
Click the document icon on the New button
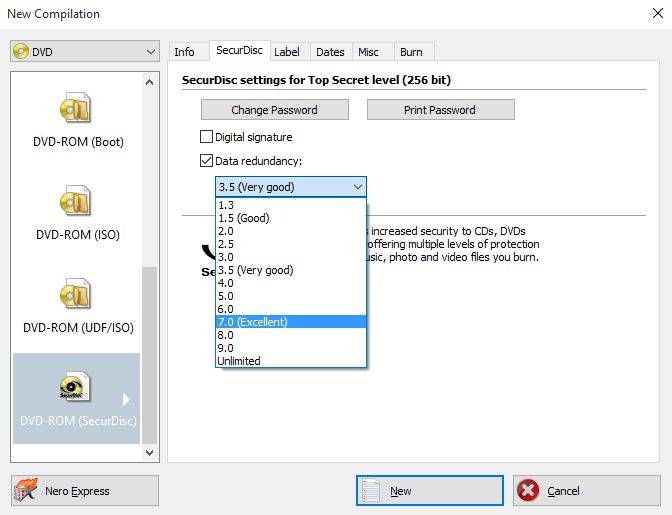tap(371, 491)
